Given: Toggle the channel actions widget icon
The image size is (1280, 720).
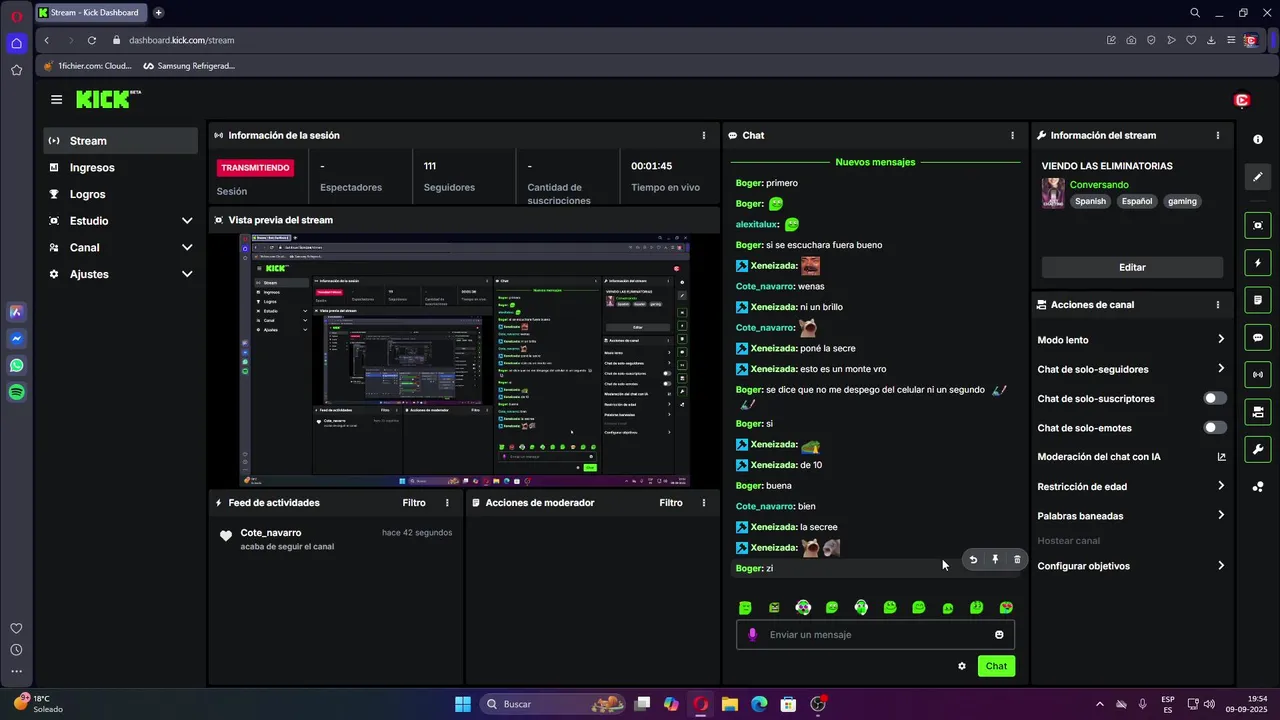Looking at the screenshot, I should (1258, 412).
